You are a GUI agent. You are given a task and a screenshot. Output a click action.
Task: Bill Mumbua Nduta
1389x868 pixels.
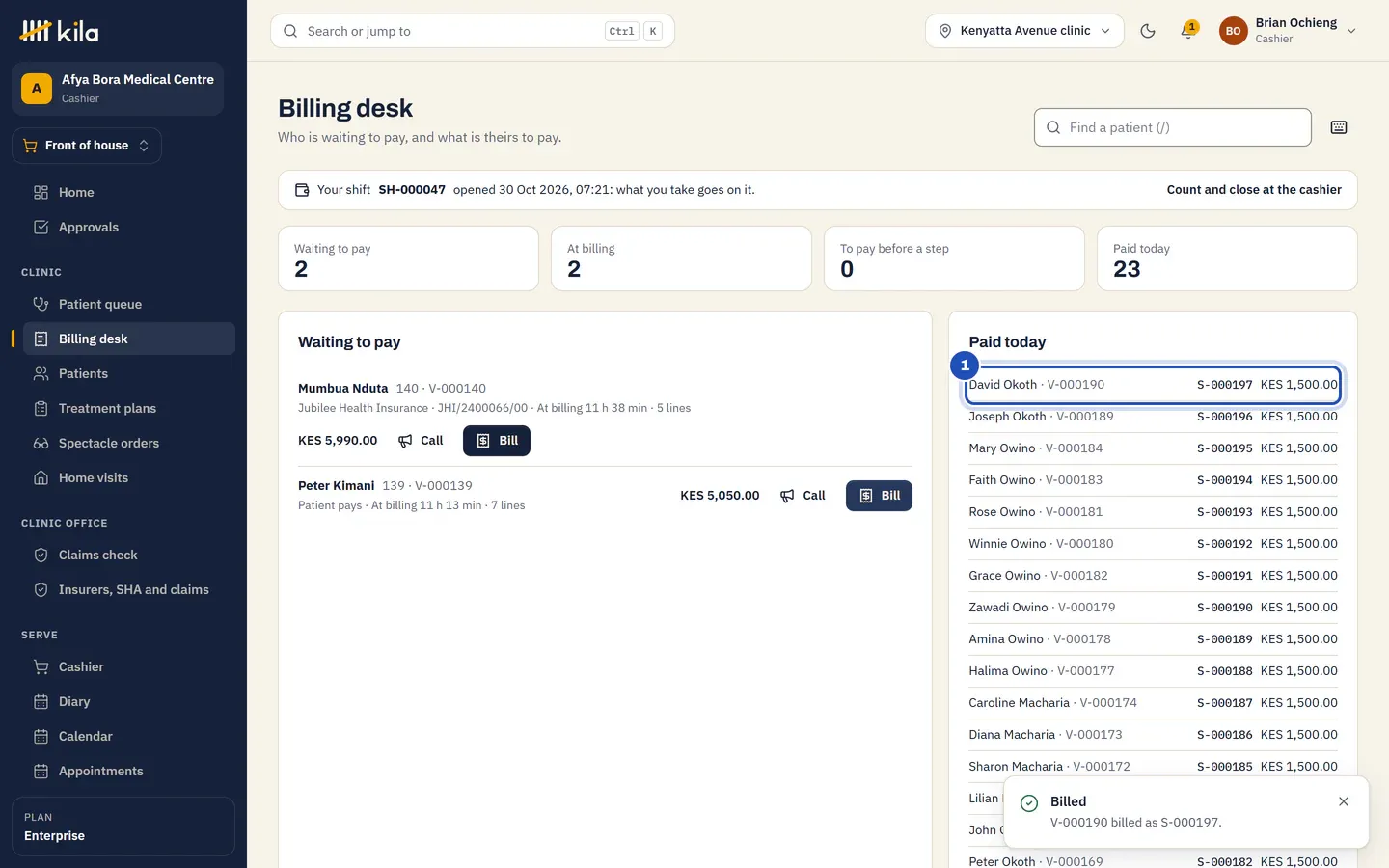tap(497, 441)
